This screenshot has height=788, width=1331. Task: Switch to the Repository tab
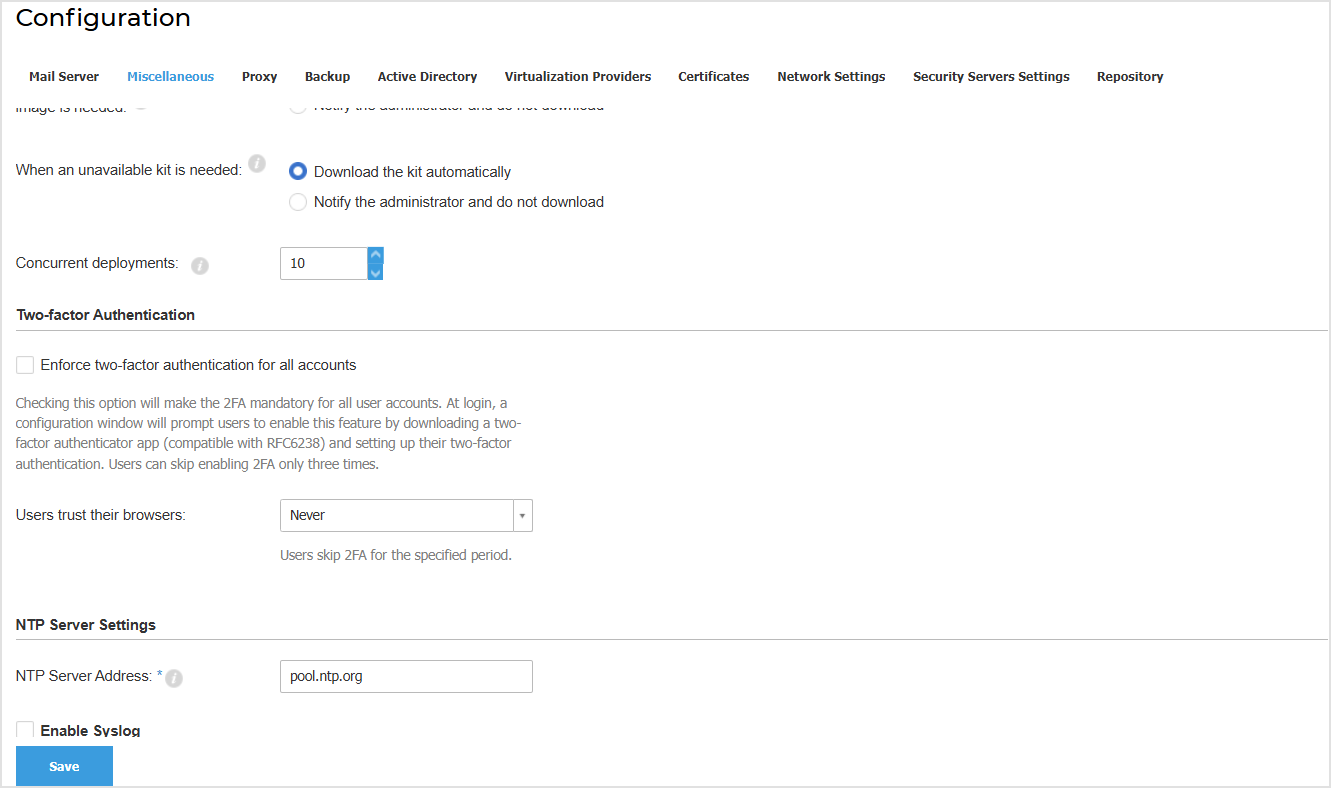1130,76
